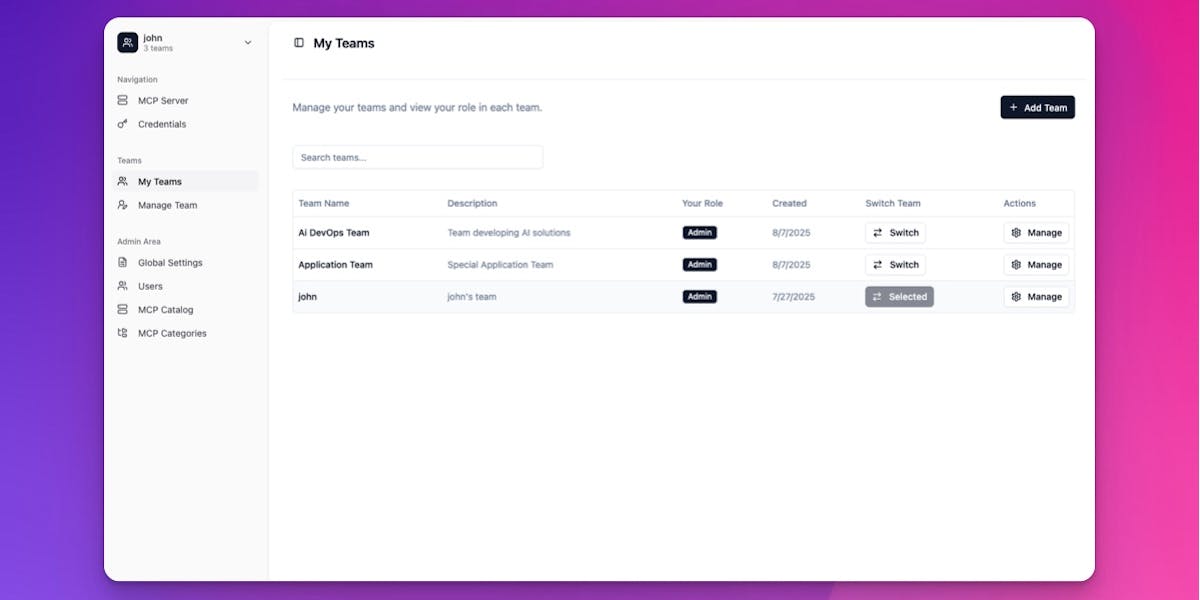Image resolution: width=1200 pixels, height=600 pixels.
Task: Click the Global Settings document icon
Action: (123, 262)
